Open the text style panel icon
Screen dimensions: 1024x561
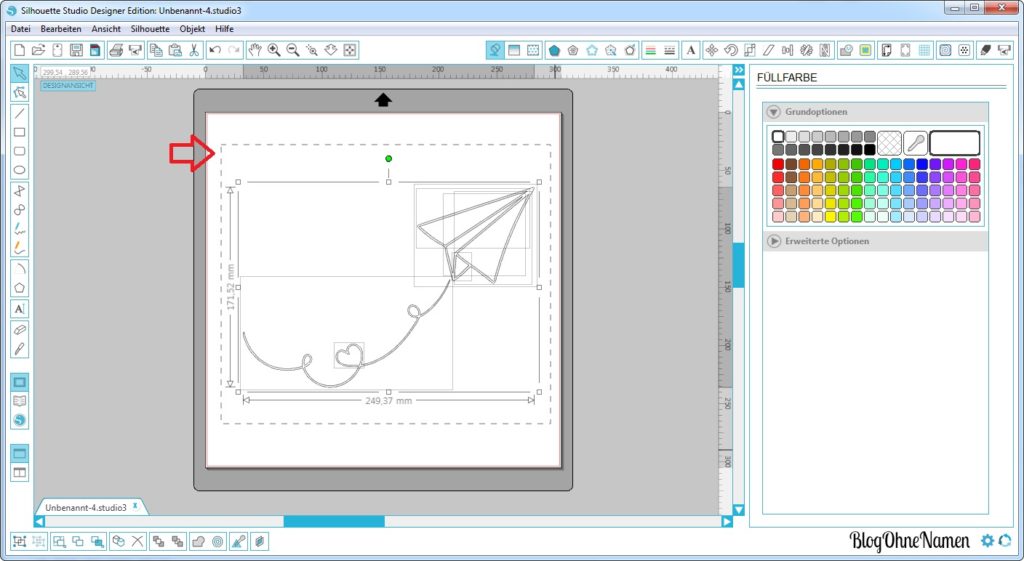(691, 50)
